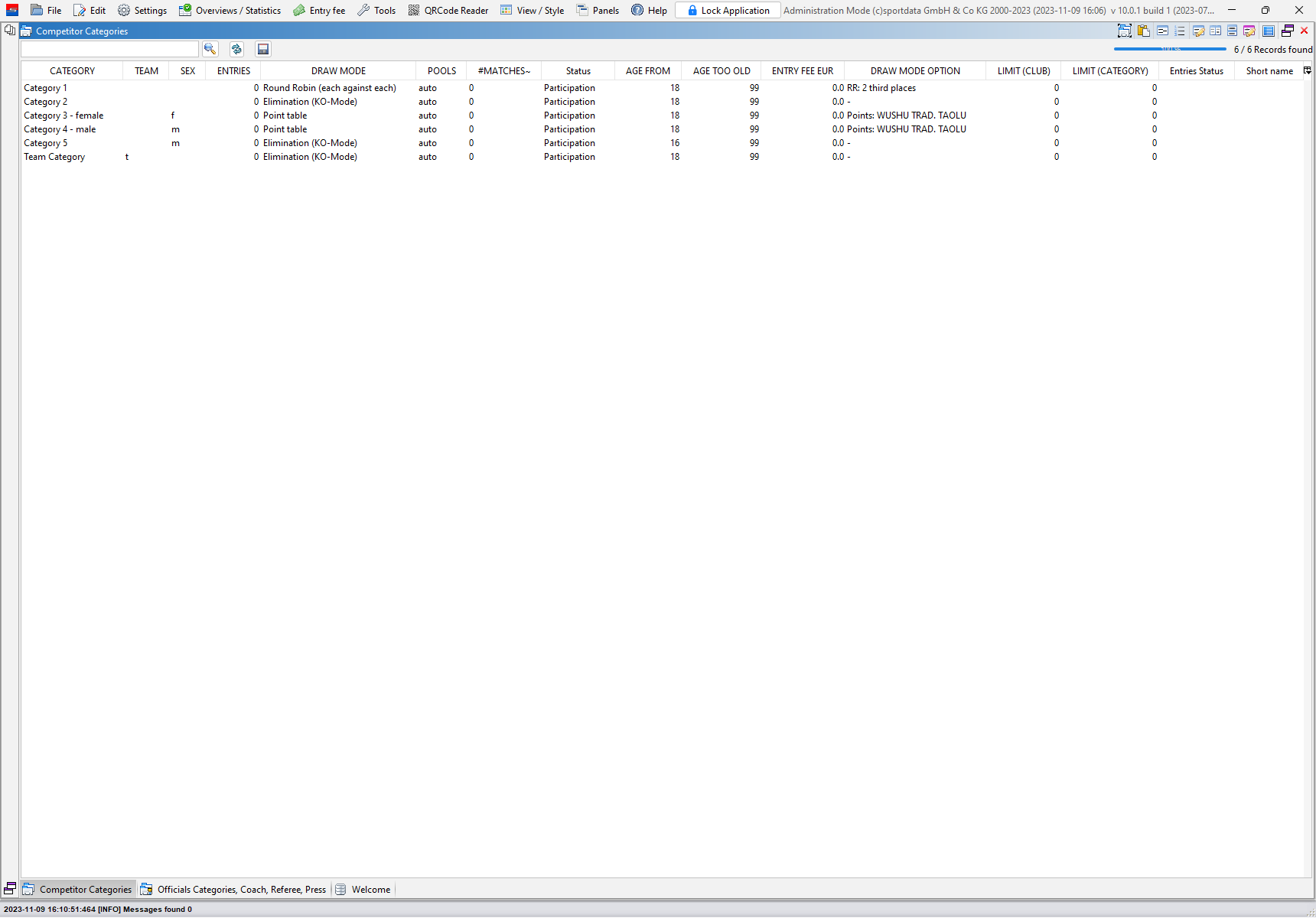Open the Entry fee menu
1316x918 pixels.
pos(320,10)
